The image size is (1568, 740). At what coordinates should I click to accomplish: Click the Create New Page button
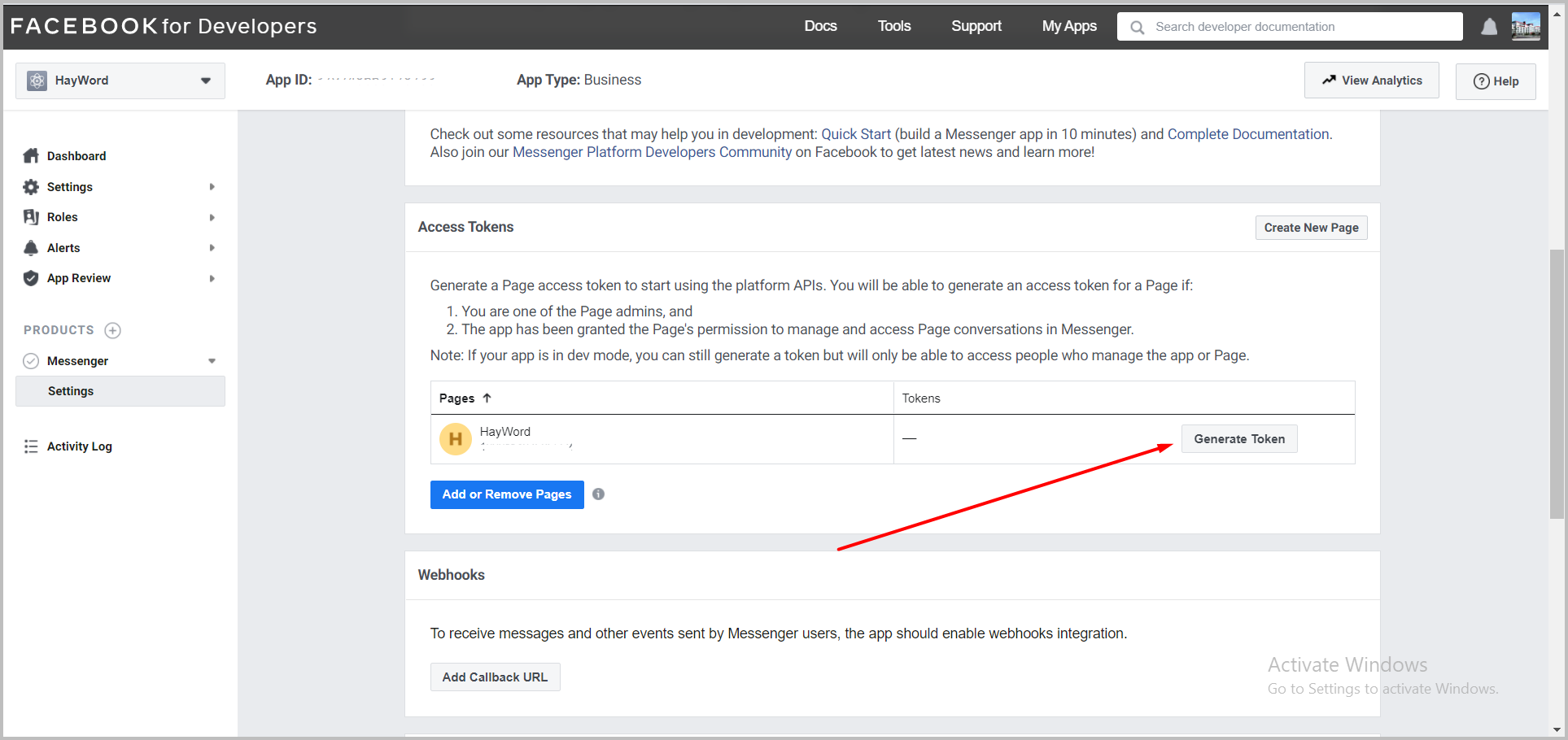(x=1311, y=228)
